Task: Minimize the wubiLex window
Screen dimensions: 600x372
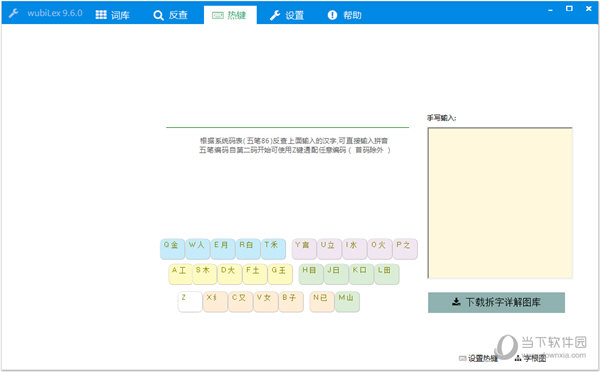Action: coord(550,9)
